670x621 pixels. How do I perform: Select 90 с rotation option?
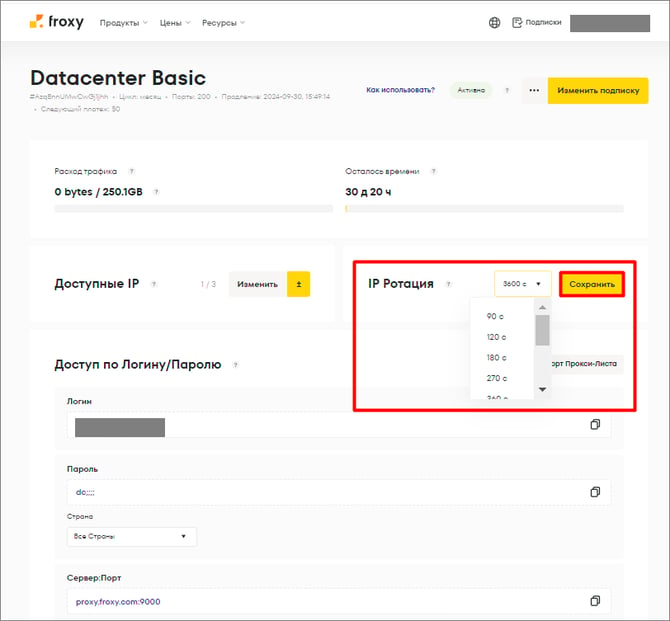click(x=495, y=317)
